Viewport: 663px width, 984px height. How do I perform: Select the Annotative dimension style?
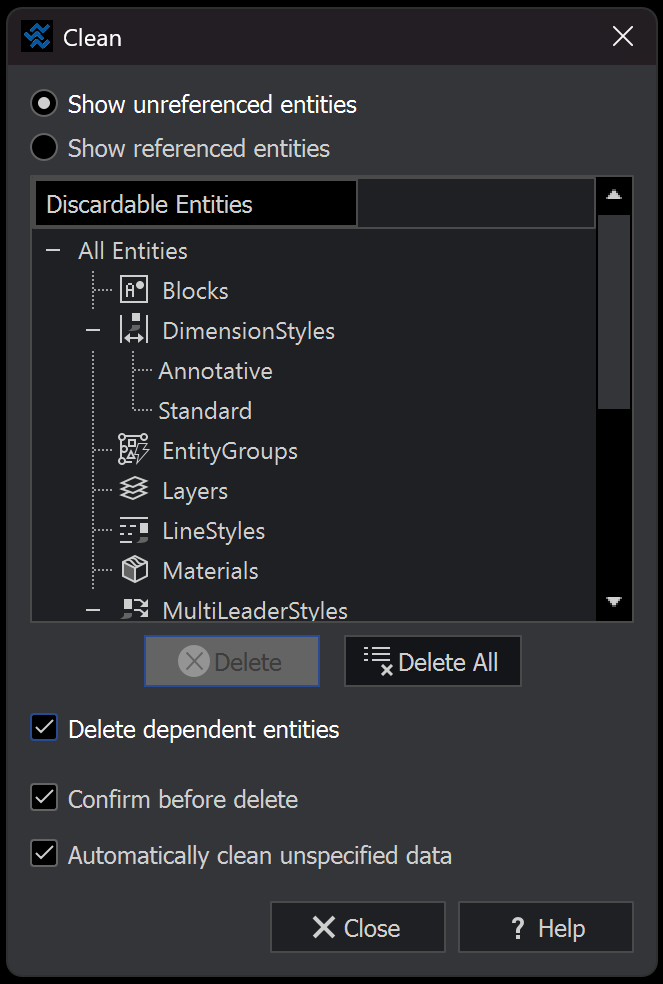[215, 370]
